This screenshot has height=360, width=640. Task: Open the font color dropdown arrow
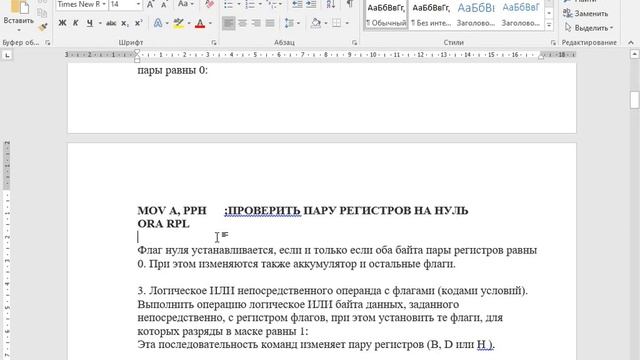click(x=210, y=23)
